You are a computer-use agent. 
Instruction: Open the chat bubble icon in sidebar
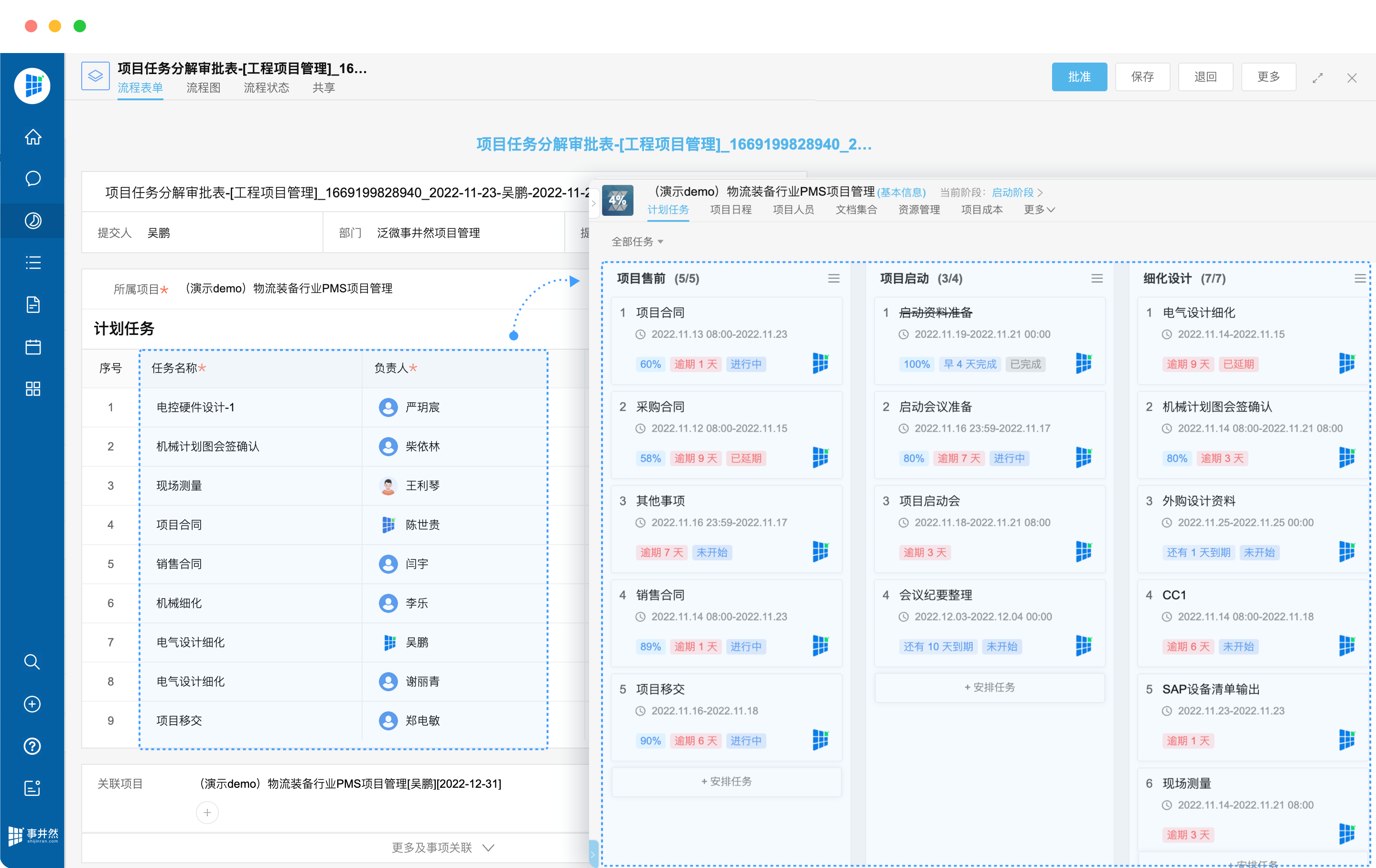32,179
